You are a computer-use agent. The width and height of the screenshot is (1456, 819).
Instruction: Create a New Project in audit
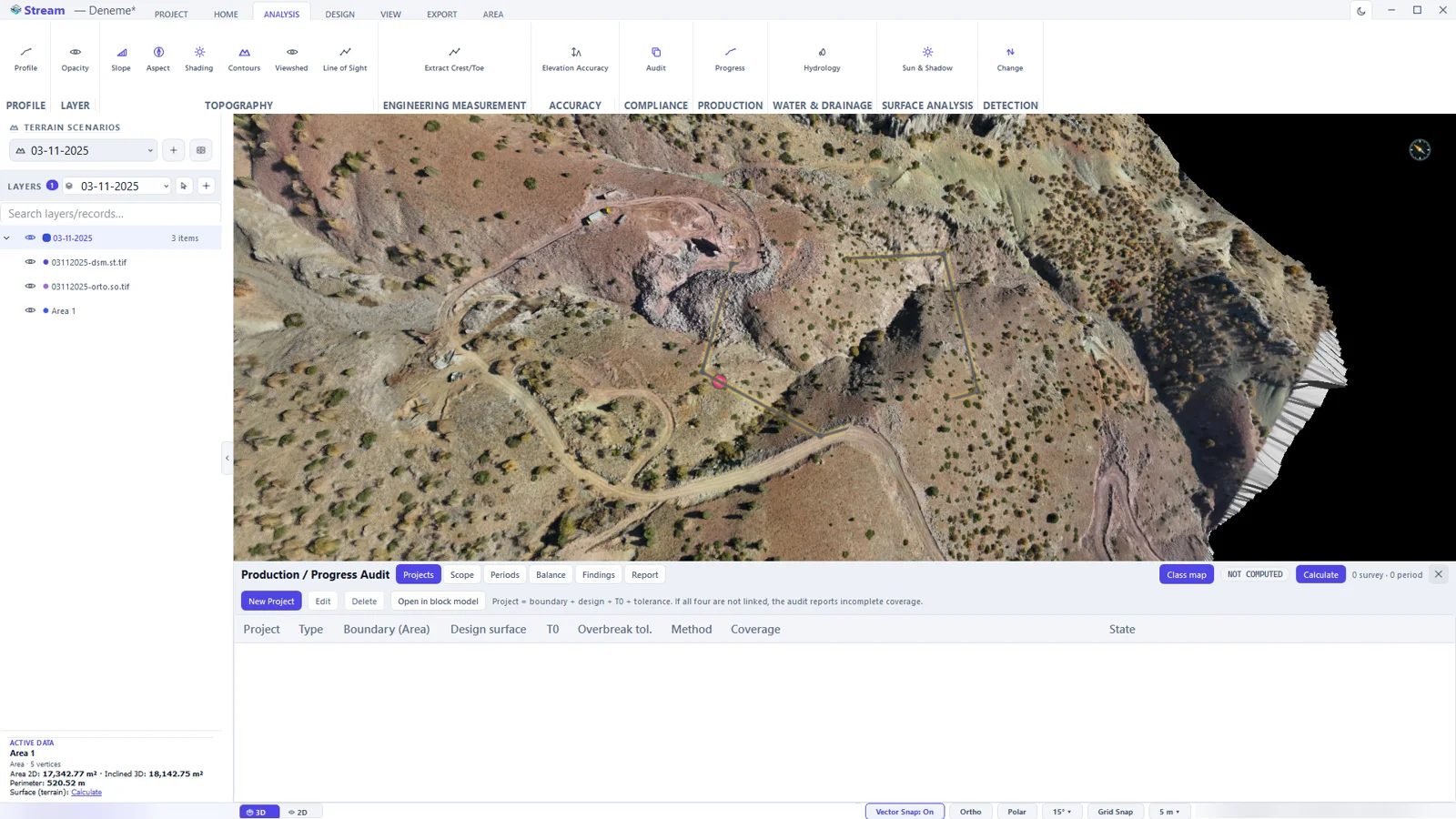[271, 601]
